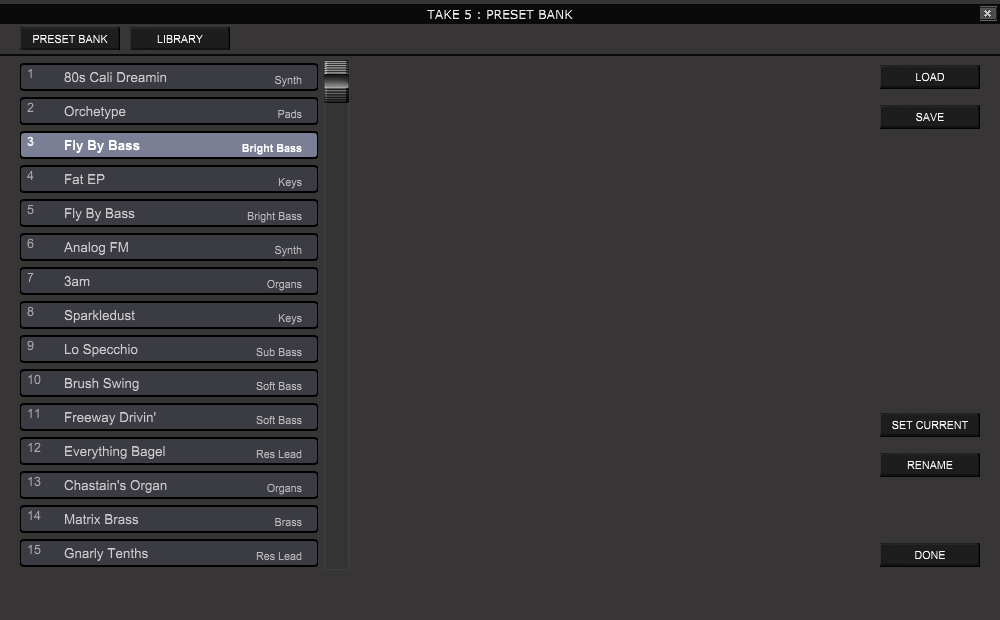Viewport: 1000px width, 620px height.
Task: Select Everything Bagel res lead preset
Action: [168, 452]
